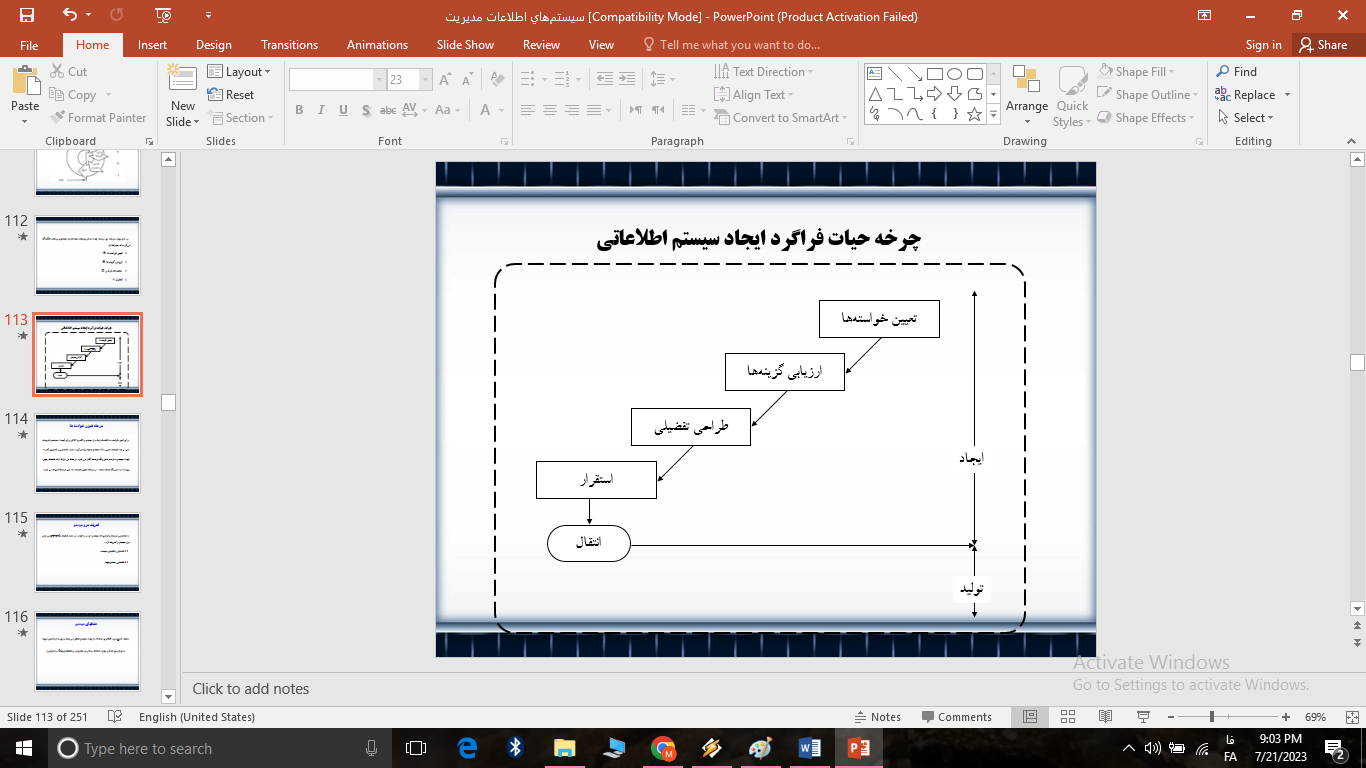1366x768 pixels.
Task: Expand the shapes gallery More arrow
Action: [x=993, y=115]
